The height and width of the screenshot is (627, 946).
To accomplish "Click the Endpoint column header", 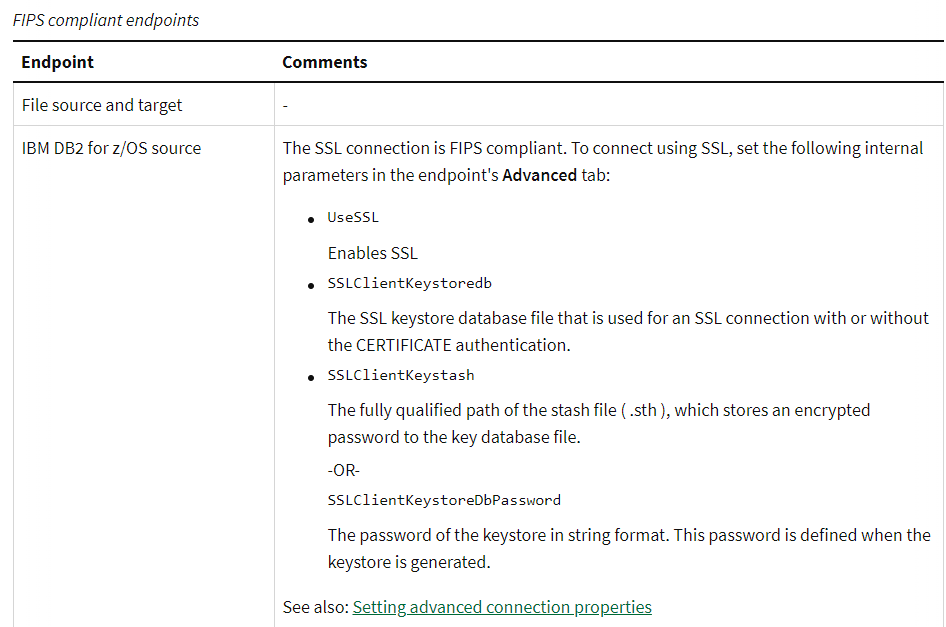I will click(58, 62).
